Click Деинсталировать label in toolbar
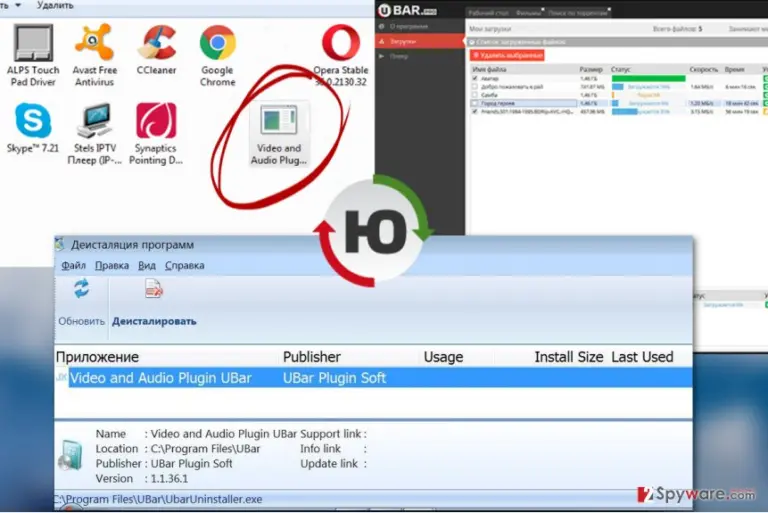The width and height of the screenshot is (768, 513). click(x=154, y=321)
